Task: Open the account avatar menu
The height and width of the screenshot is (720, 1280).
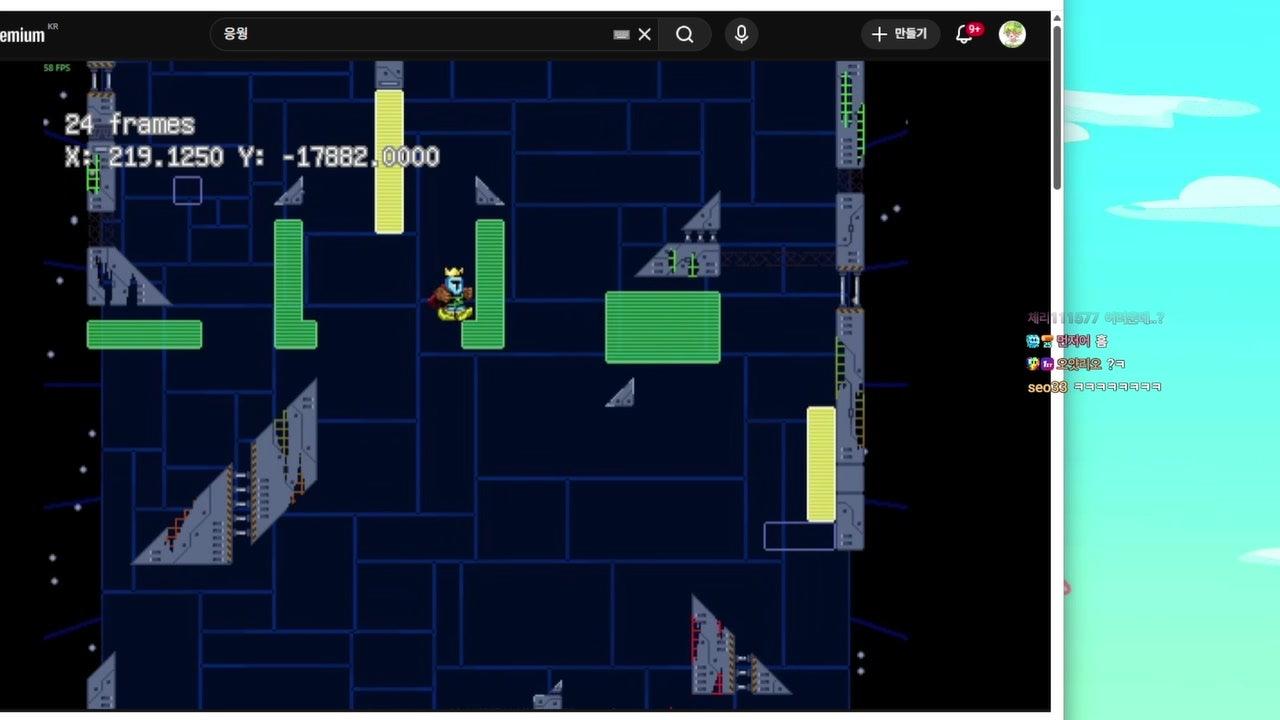Action: [x=1012, y=34]
